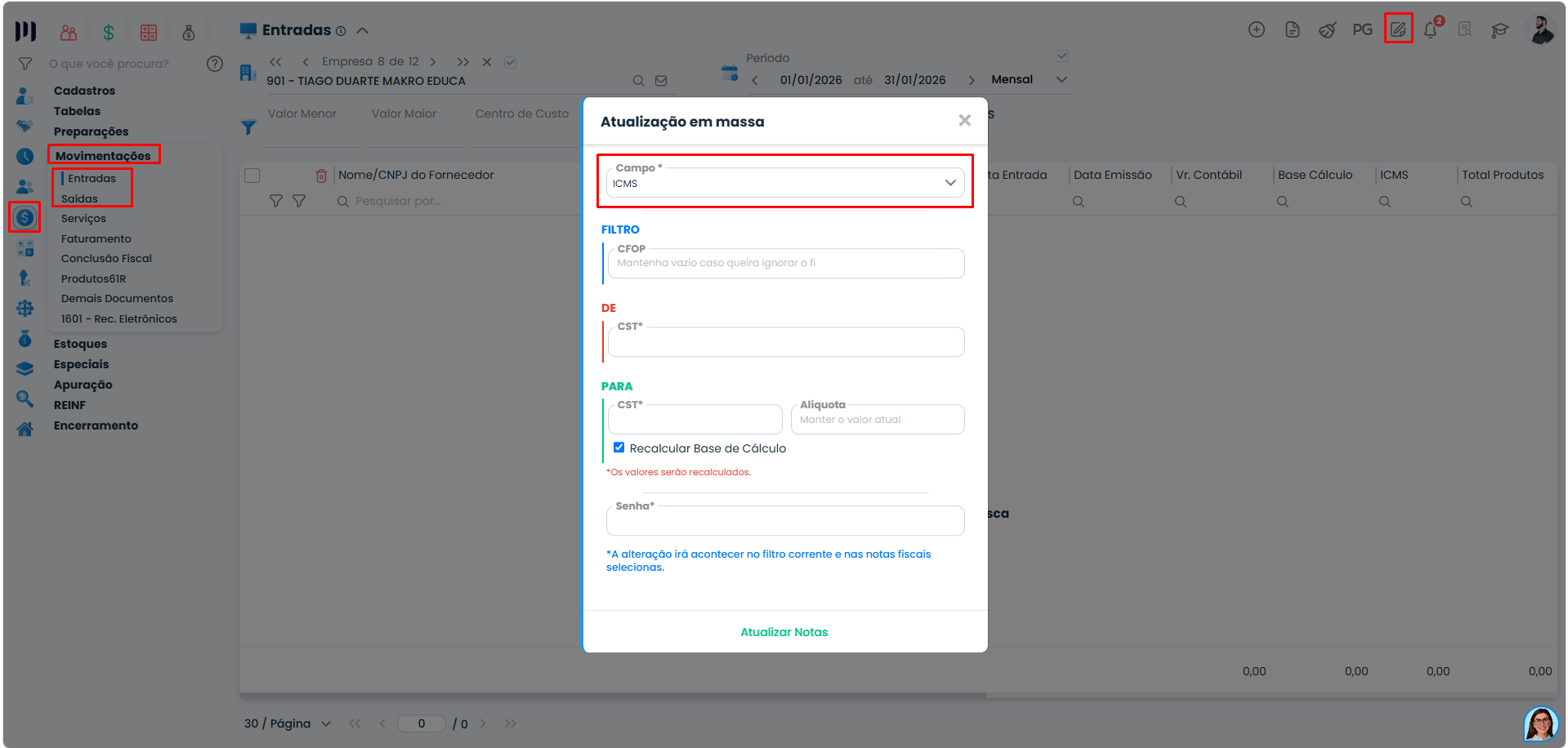Screen dimensions: 1568x748
Task: Open the money bag module icon
Action: (x=189, y=32)
